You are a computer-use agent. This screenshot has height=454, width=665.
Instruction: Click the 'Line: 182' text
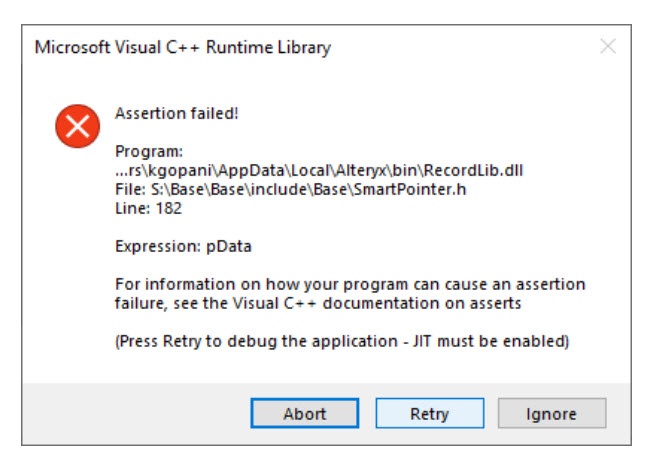pos(149,209)
